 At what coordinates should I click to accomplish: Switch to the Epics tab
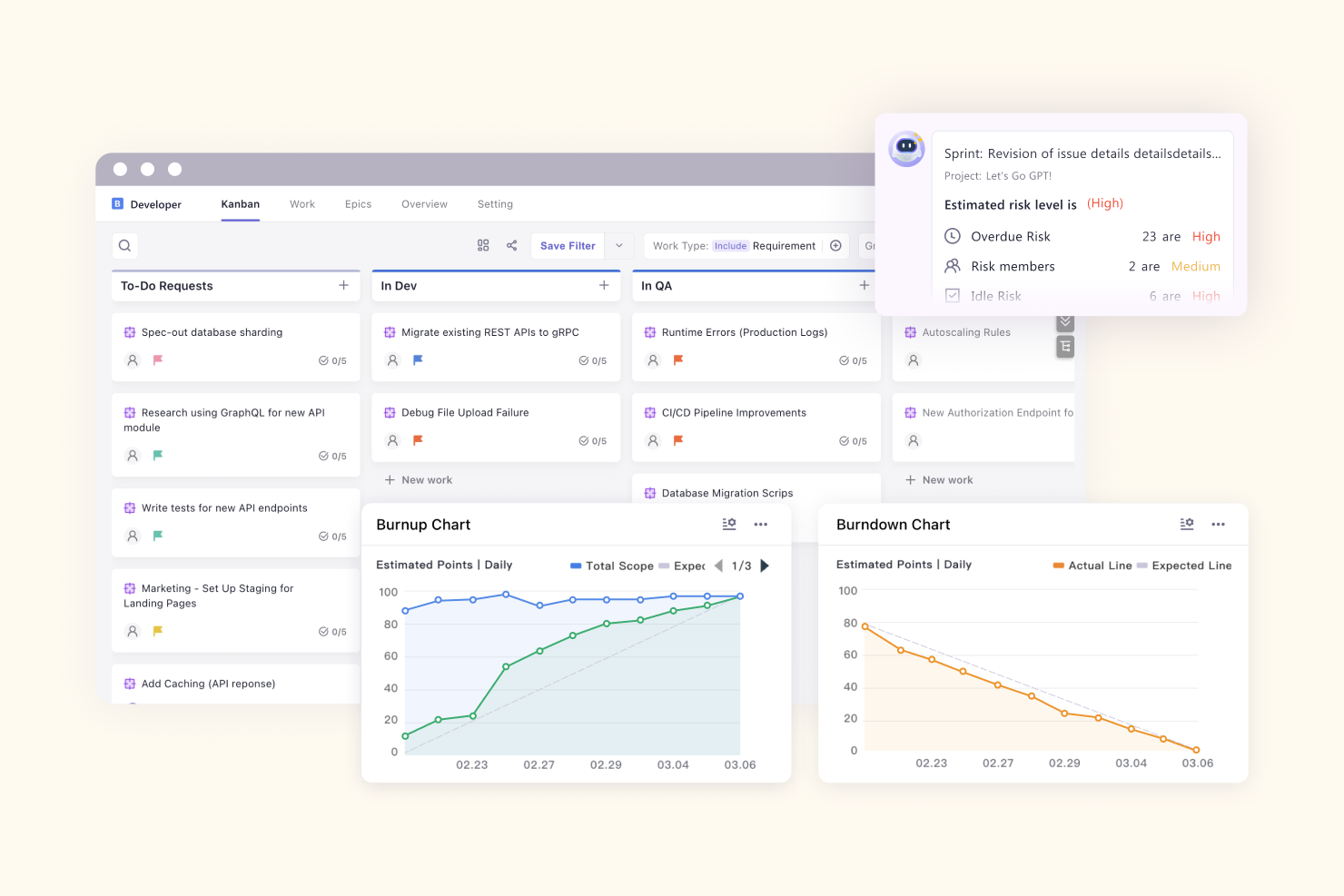coord(358,203)
